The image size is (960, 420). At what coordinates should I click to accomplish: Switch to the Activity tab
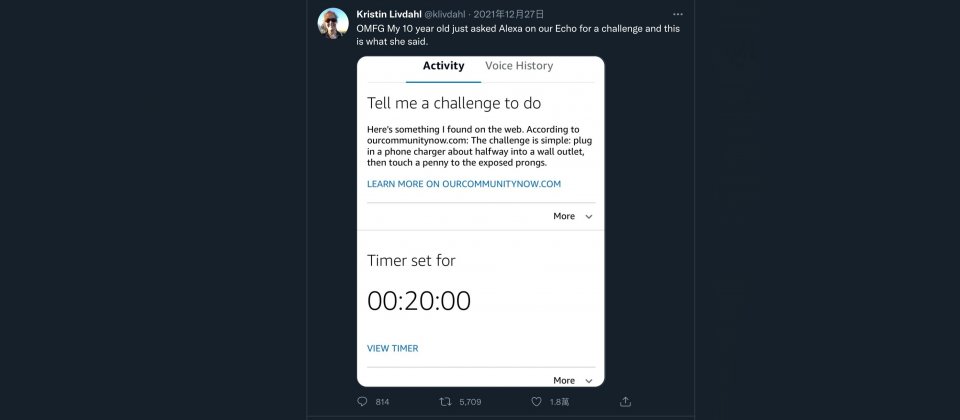click(443, 66)
